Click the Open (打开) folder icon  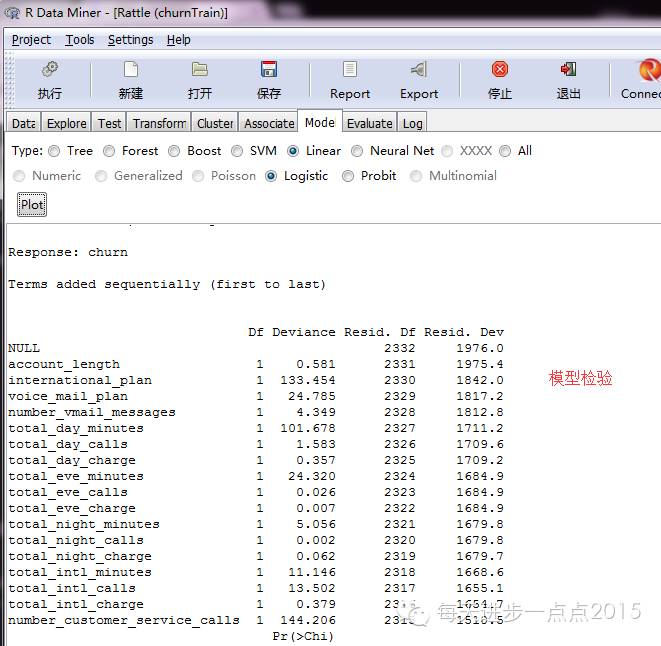point(199,70)
